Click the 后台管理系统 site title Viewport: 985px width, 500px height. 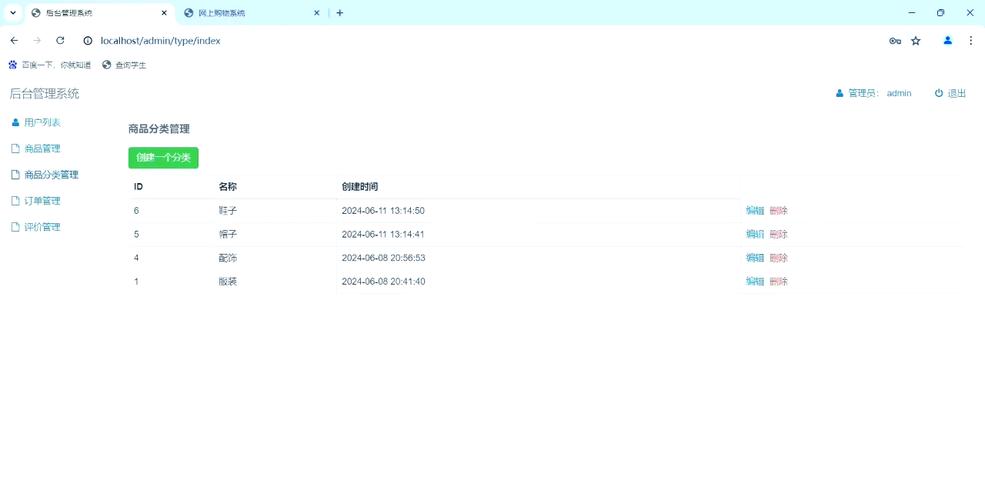[44, 94]
